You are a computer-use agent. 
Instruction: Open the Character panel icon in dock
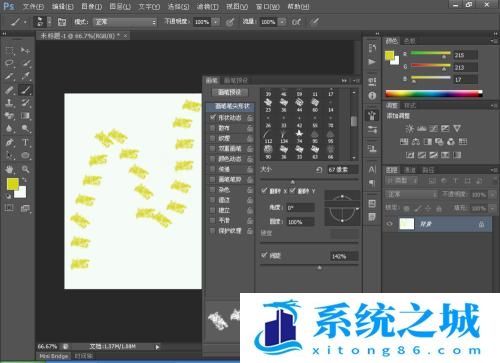click(x=372, y=169)
